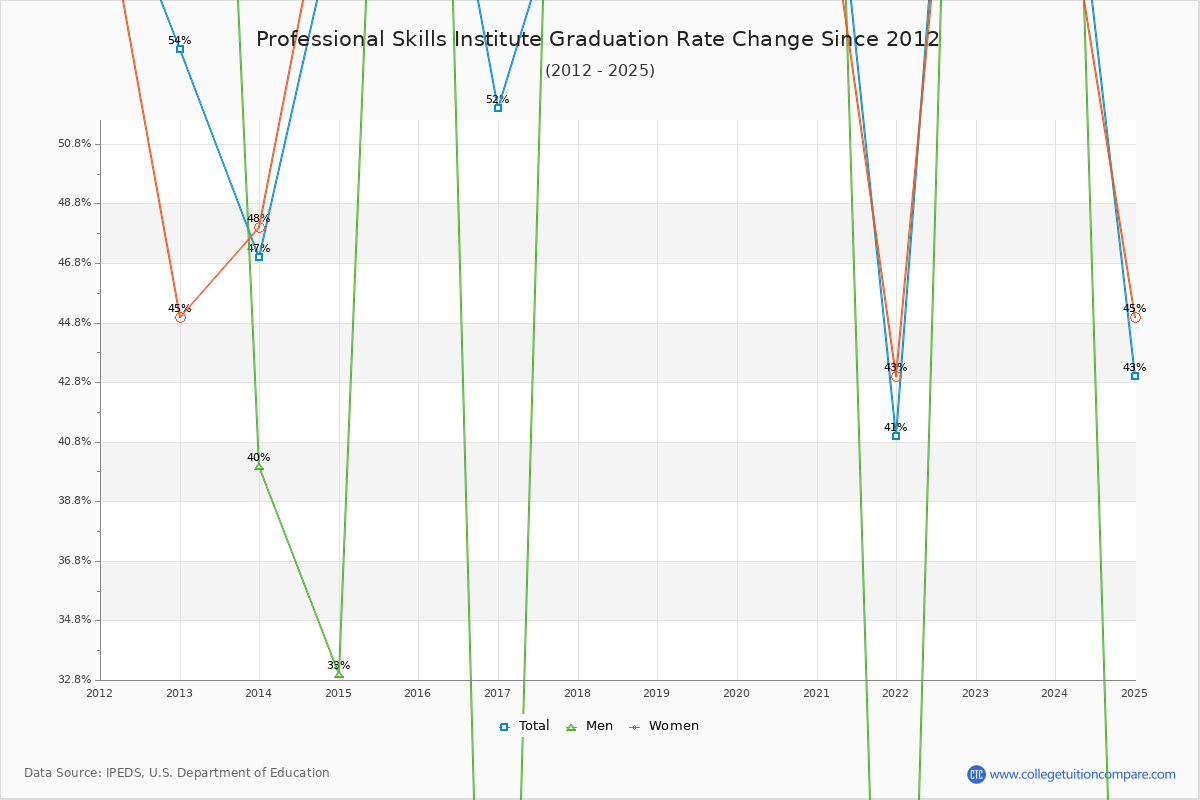Click the 40.8% y-axis label
This screenshot has height=800, width=1200.
(75, 442)
